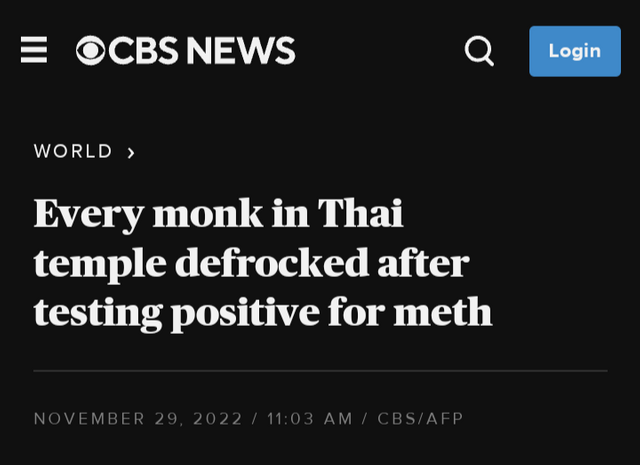Image resolution: width=640 pixels, height=465 pixels.
Task: Click the CBS NEWS wordmark
Action: [x=186, y=51]
